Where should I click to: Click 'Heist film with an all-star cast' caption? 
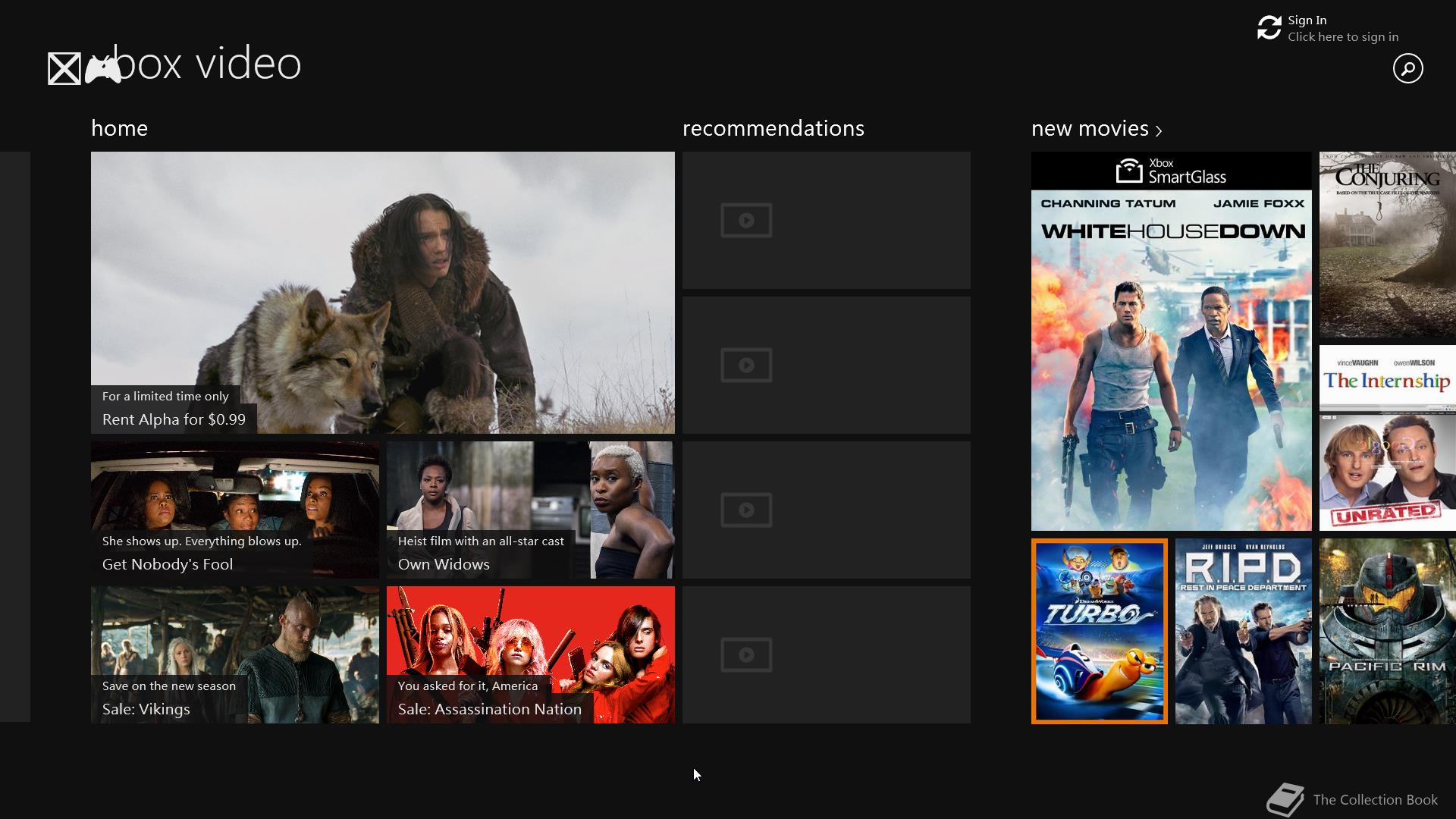[481, 541]
